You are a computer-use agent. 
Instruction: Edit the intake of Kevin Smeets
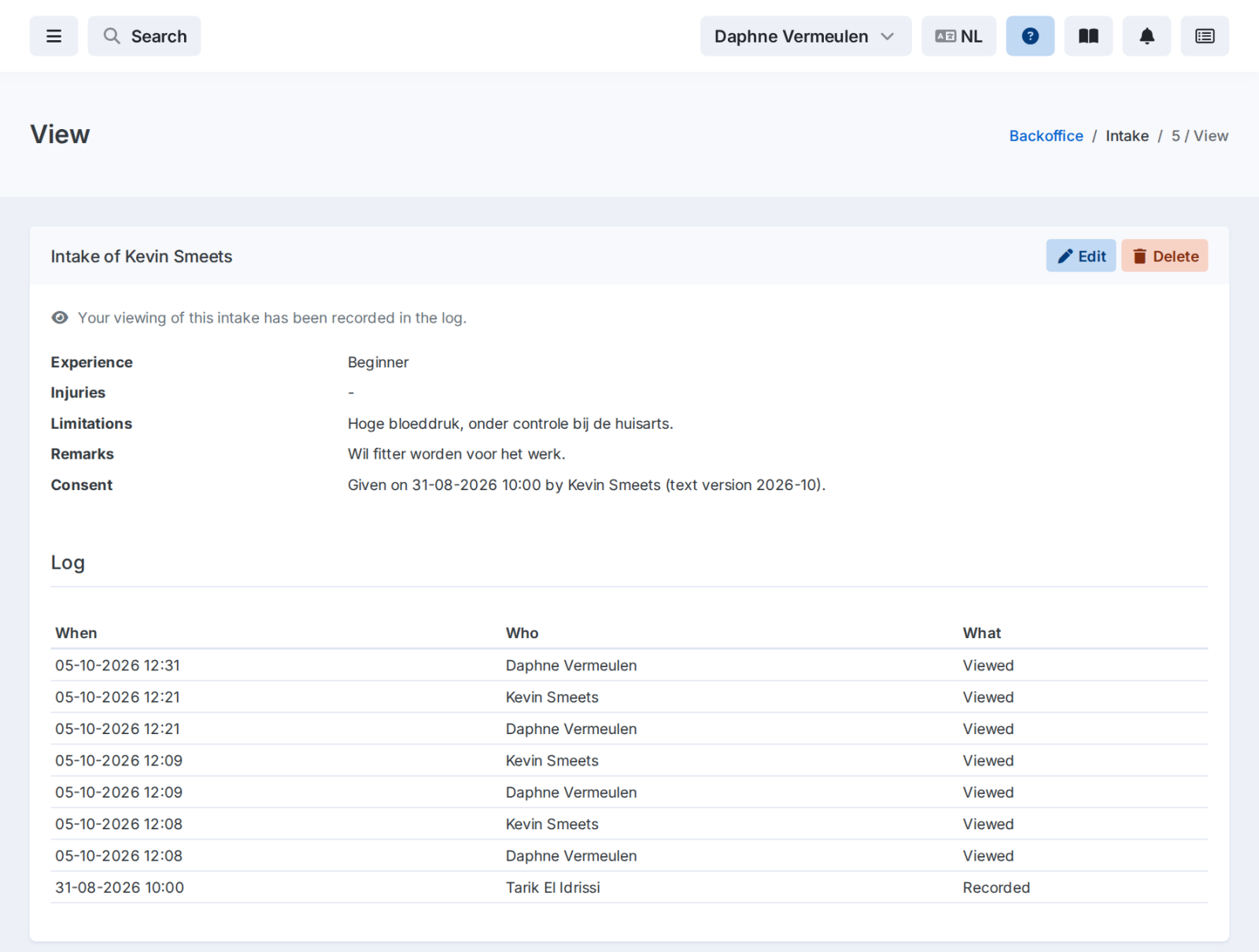(1081, 256)
